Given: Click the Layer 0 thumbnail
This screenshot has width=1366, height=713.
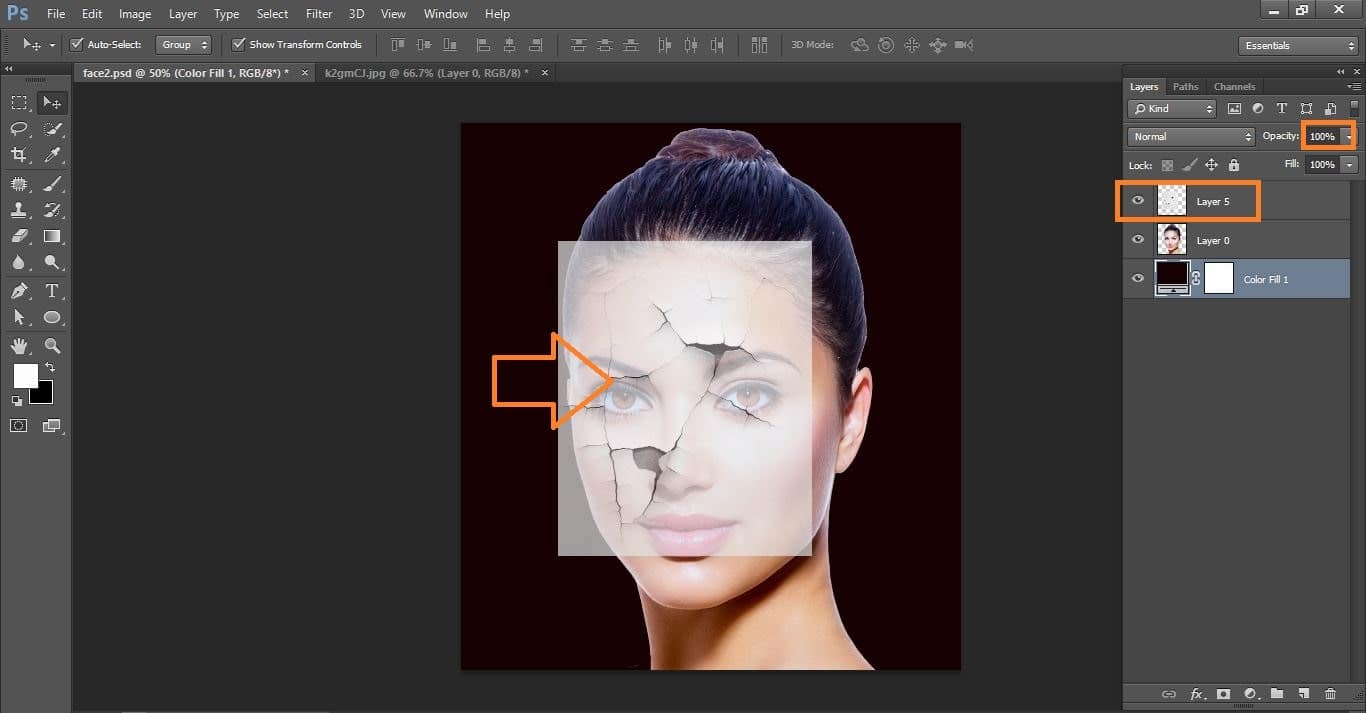Looking at the screenshot, I should tap(1171, 240).
